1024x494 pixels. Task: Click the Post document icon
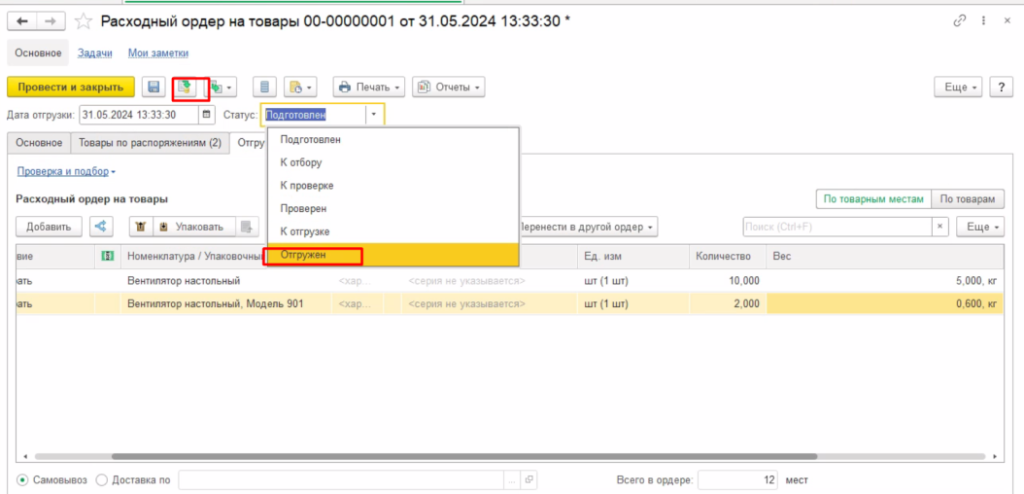click(x=185, y=88)
